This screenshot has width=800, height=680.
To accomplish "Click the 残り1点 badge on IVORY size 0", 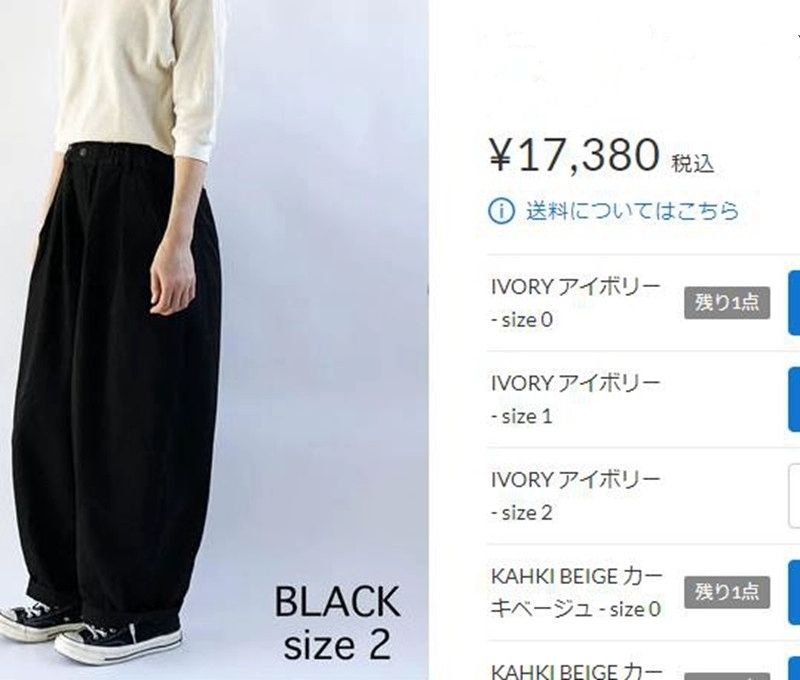I will (727, 303).
